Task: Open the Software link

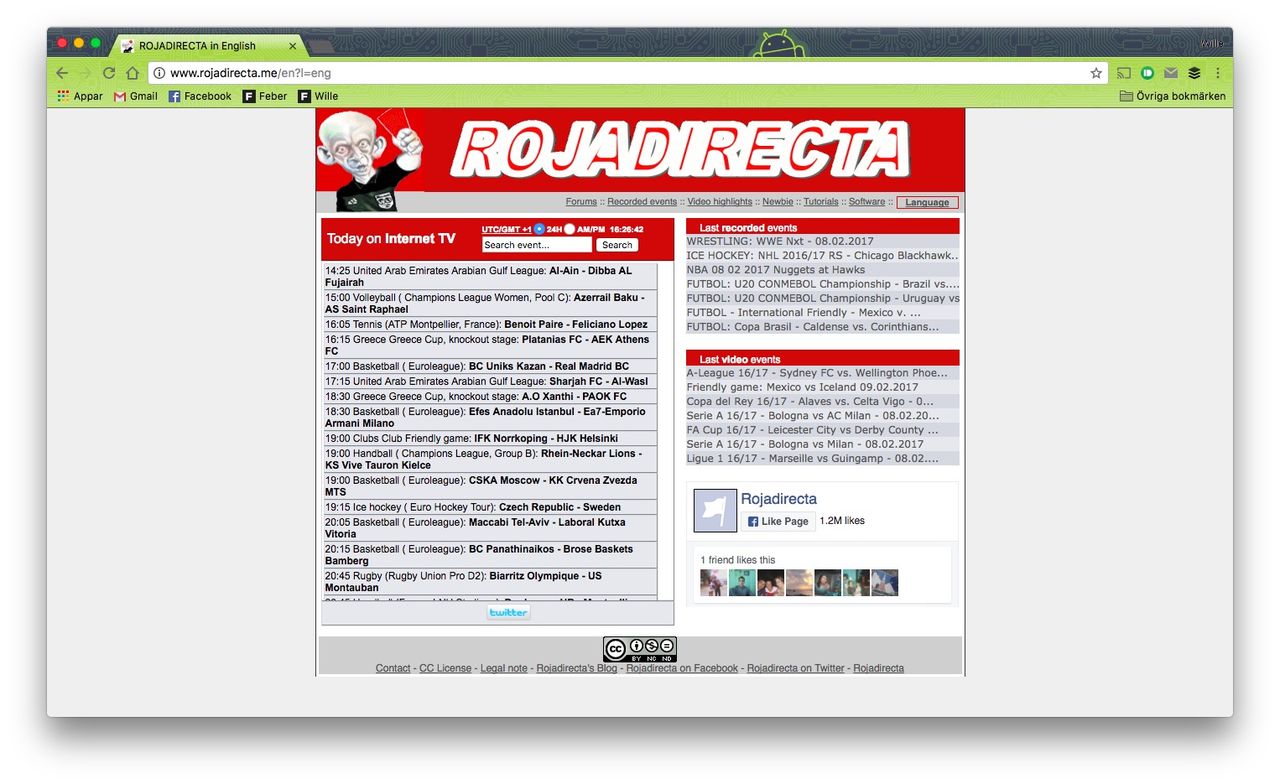Action: pos(867,202)
